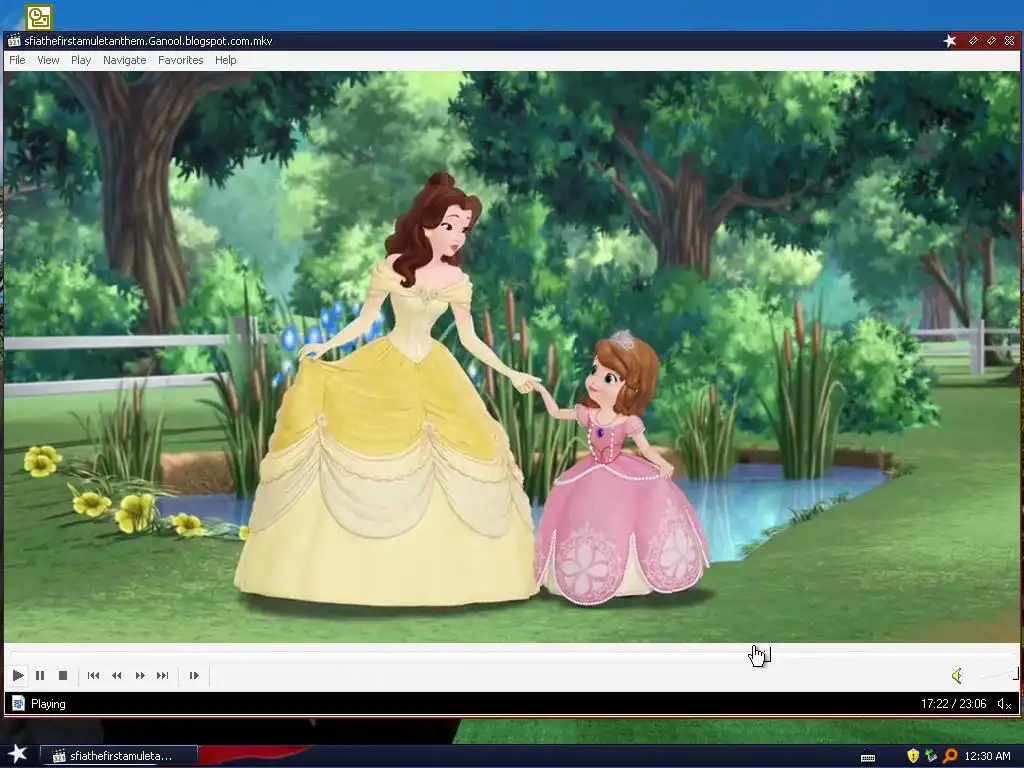Click the title bar clapperboard icon
The image size is (1024, 768).
click(x=14, y=40)
